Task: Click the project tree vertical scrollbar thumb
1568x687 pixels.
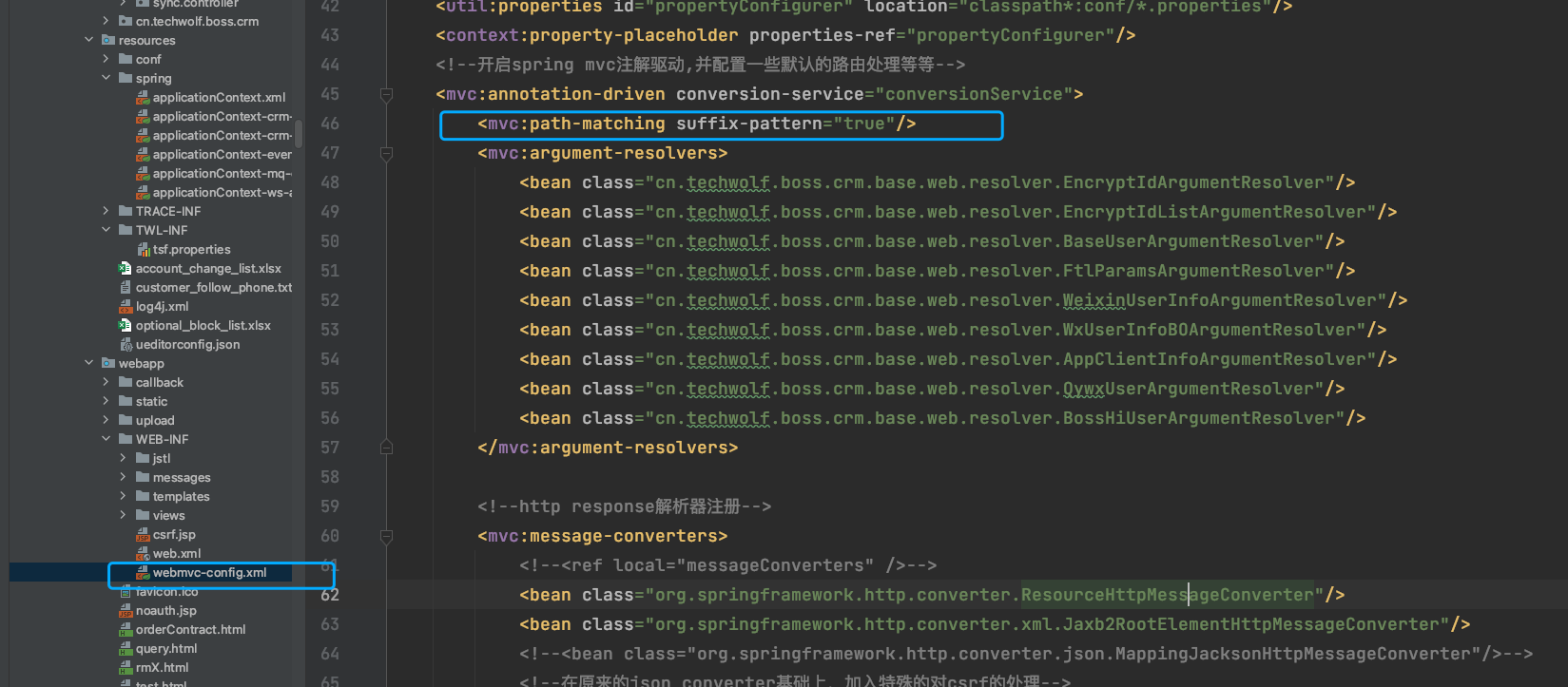Action: pyautogui.click(x=299, y=133)
